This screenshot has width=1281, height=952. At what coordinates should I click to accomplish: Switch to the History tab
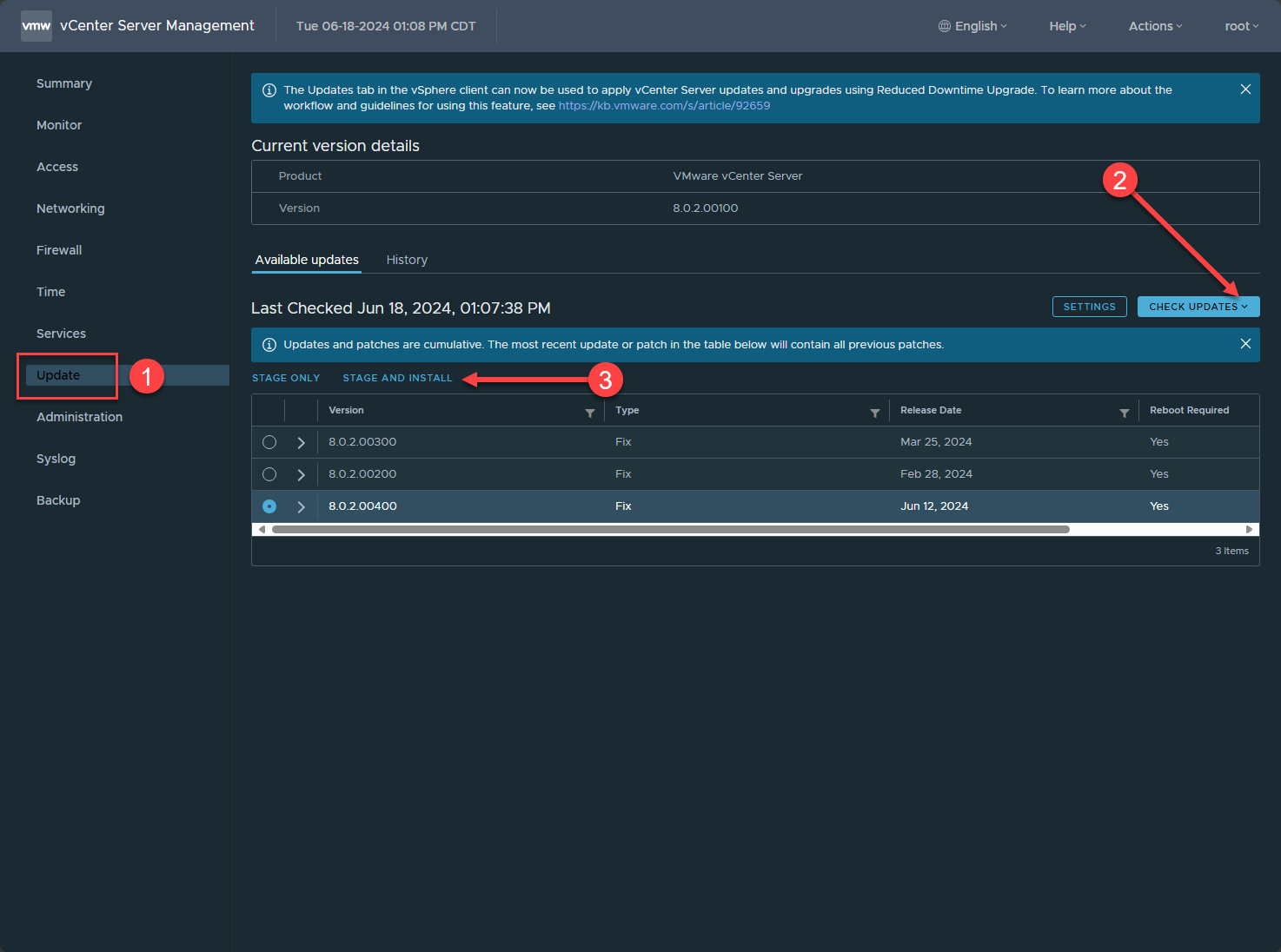click(x=407, y=260)
